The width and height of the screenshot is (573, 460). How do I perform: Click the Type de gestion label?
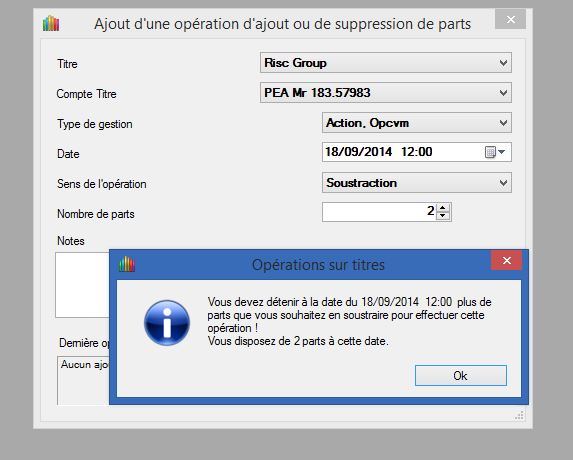(95, 124)
